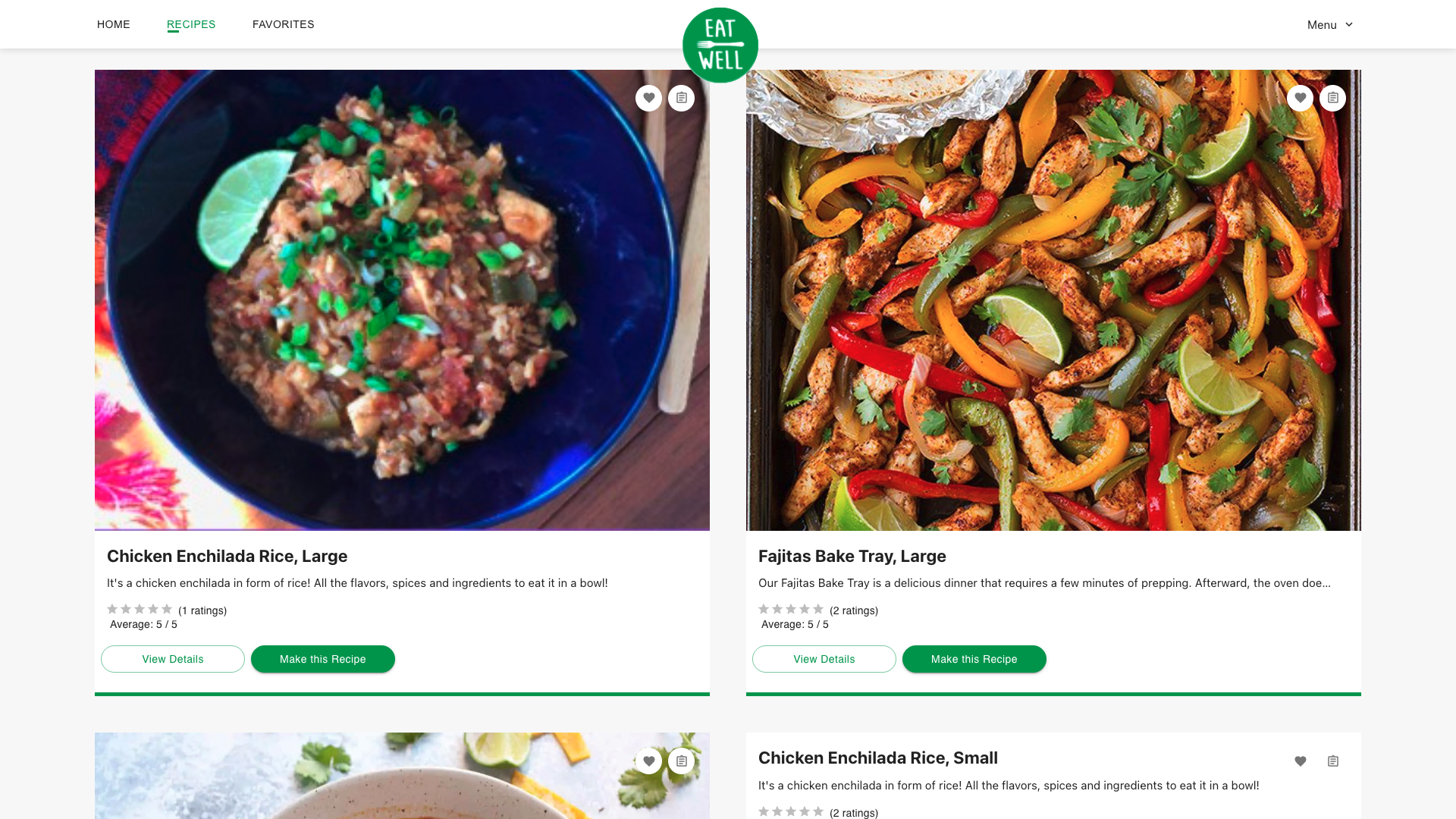1456x819 pixels.
Task: Favorite Chicken Enchilada Rice, Large with heart icon
Action: tap(648, 98)
